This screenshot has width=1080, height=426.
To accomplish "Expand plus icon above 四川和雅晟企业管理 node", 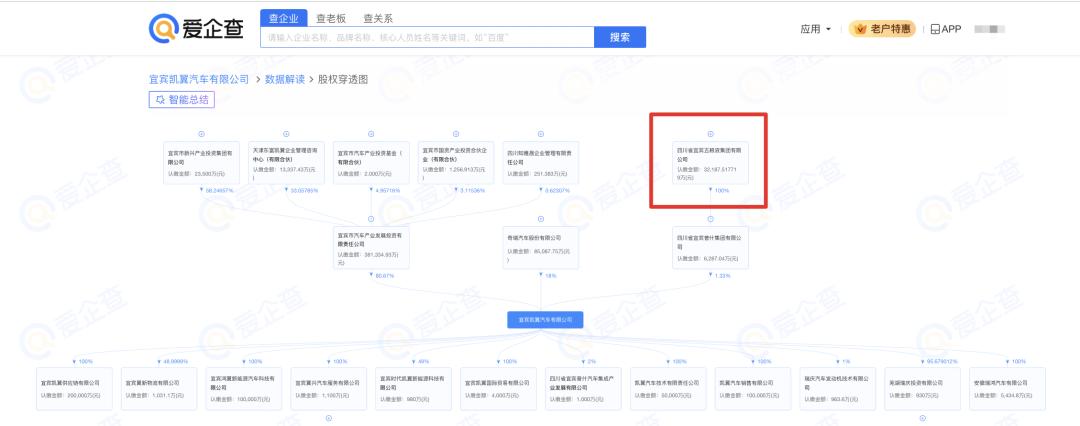I will pyautogui.click(x=541, y=134).
